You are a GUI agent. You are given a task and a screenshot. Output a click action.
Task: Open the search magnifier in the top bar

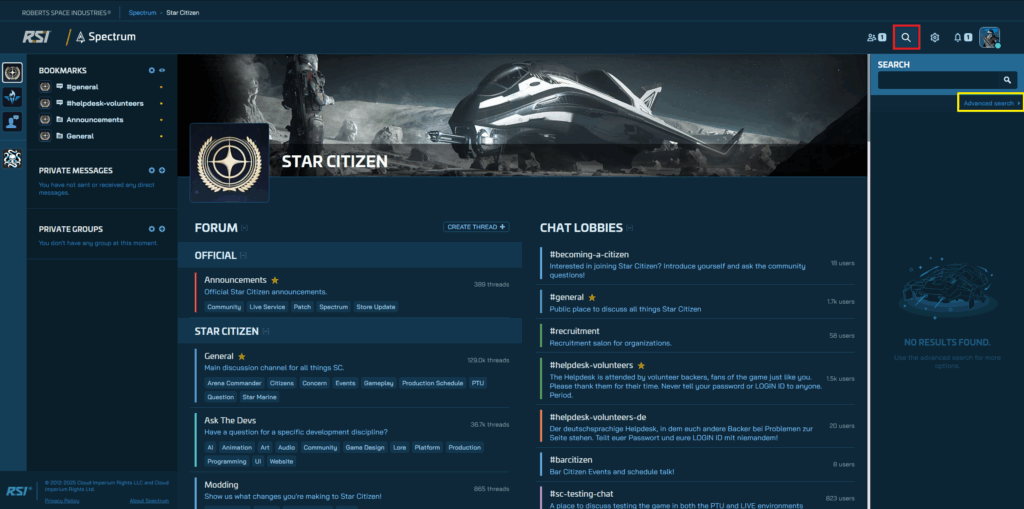point(906,37)
